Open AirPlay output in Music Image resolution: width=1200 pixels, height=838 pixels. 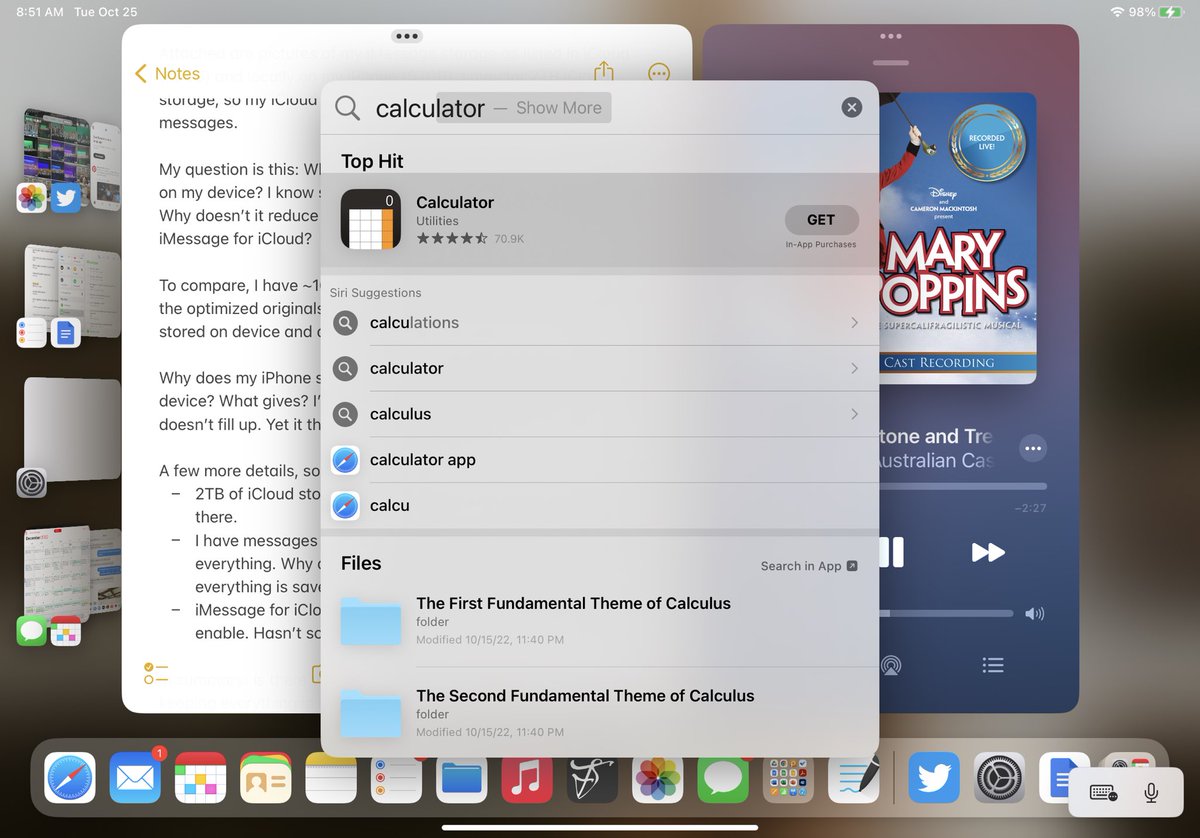pos(890,665)
